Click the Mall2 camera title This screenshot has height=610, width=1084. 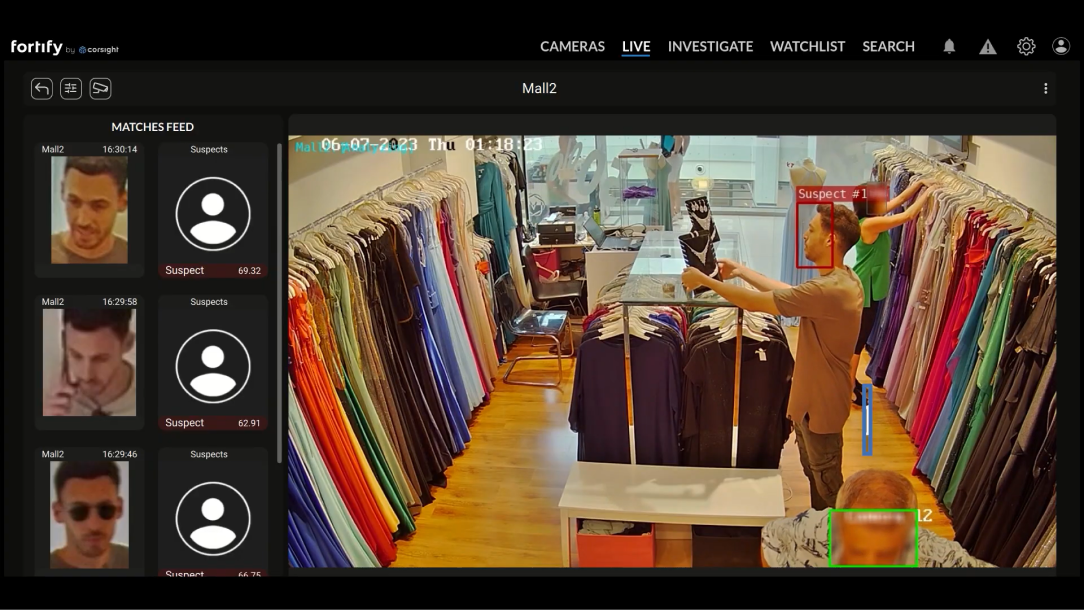[539, 89]
